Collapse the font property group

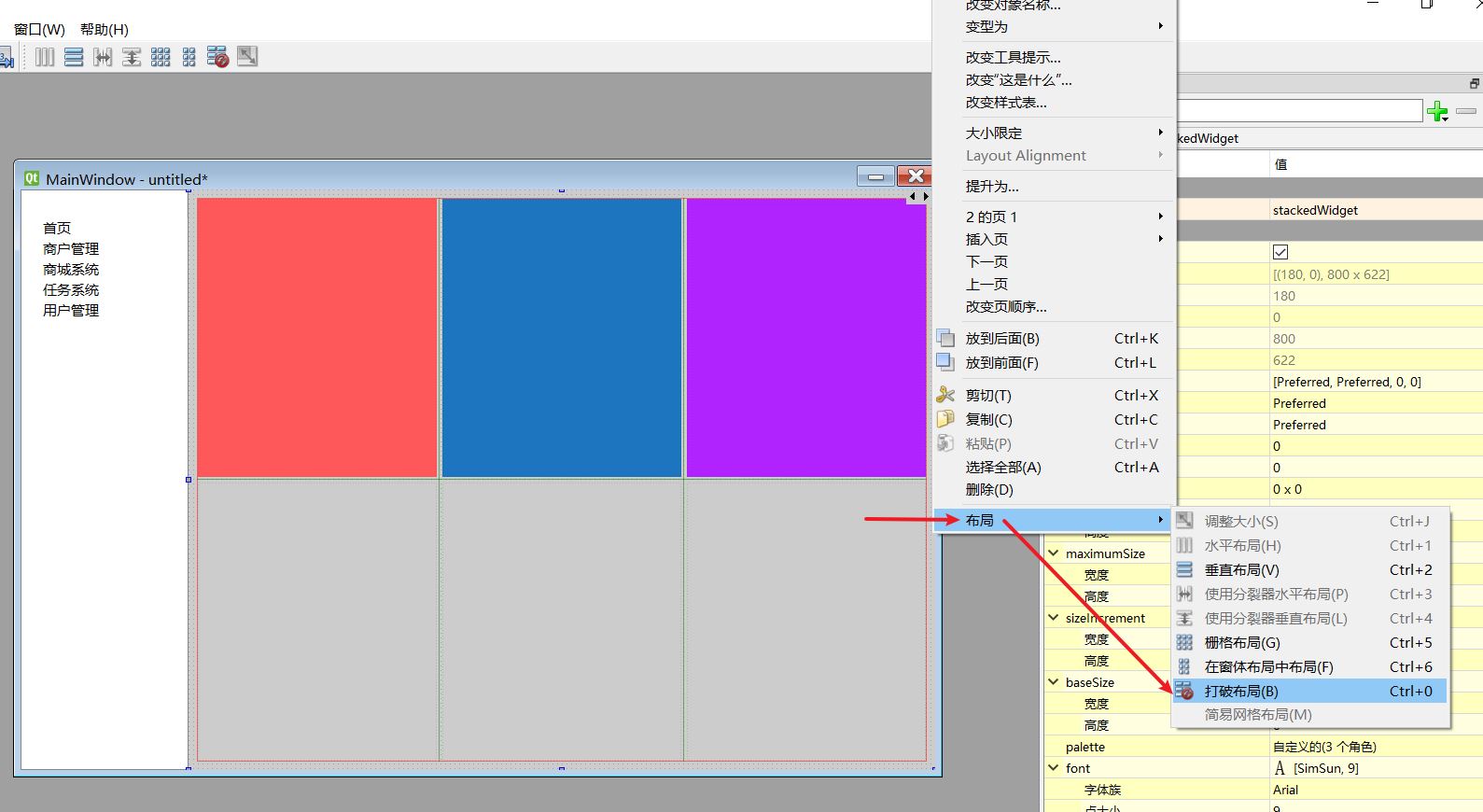pyautogui.click(x=1054, y=768)
